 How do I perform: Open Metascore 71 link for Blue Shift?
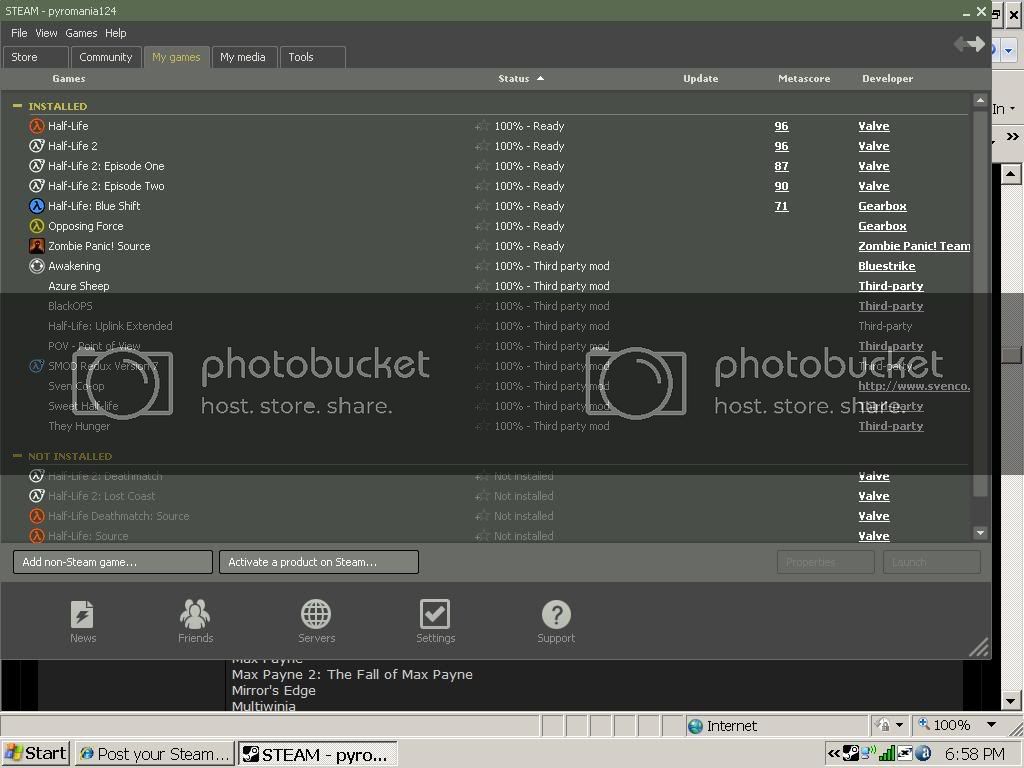(781, 206)
